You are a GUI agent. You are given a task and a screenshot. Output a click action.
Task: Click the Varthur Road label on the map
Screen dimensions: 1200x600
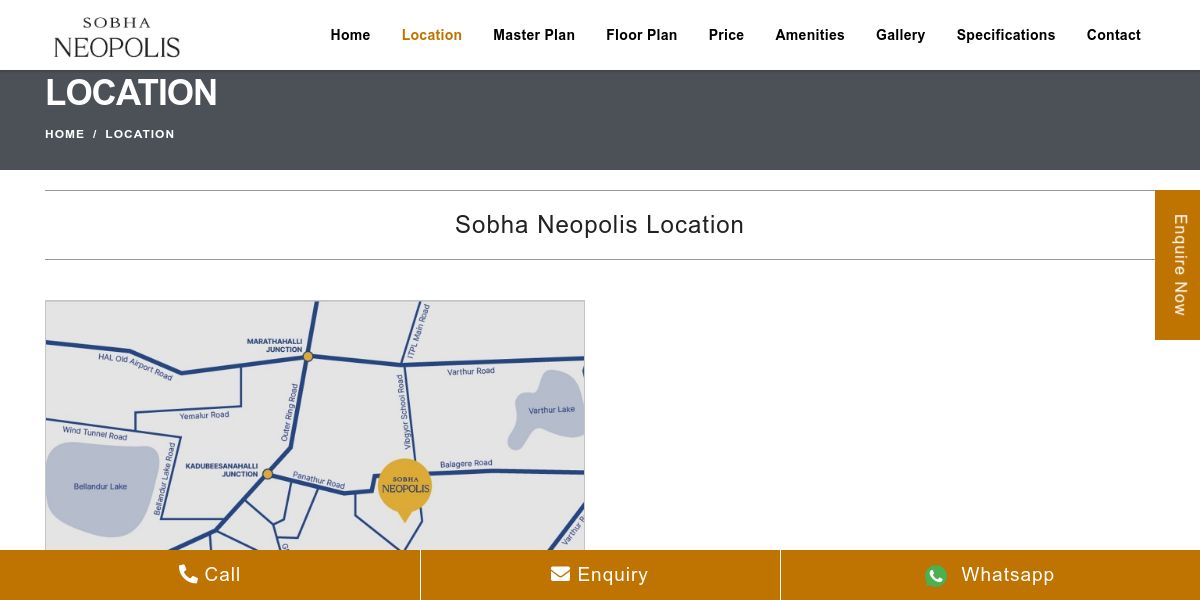pos(471,371)
